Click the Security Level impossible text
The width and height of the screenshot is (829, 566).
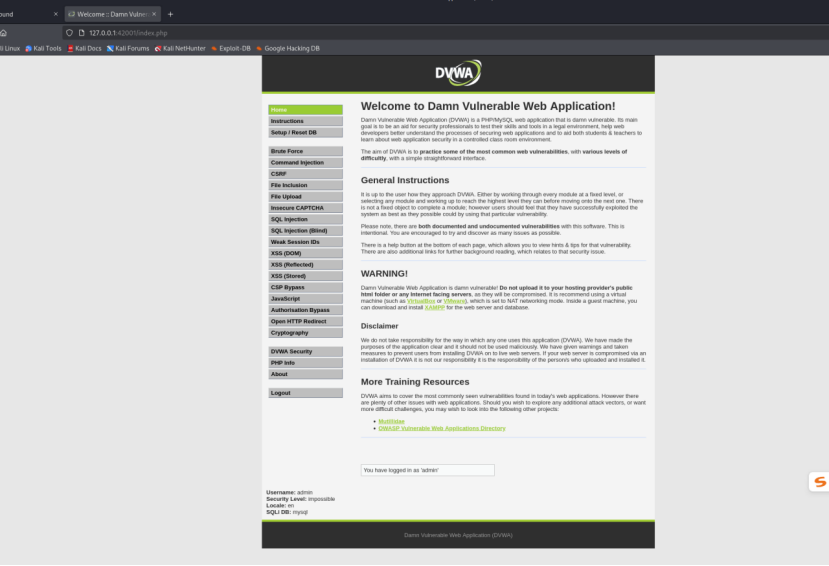point(300,499)
